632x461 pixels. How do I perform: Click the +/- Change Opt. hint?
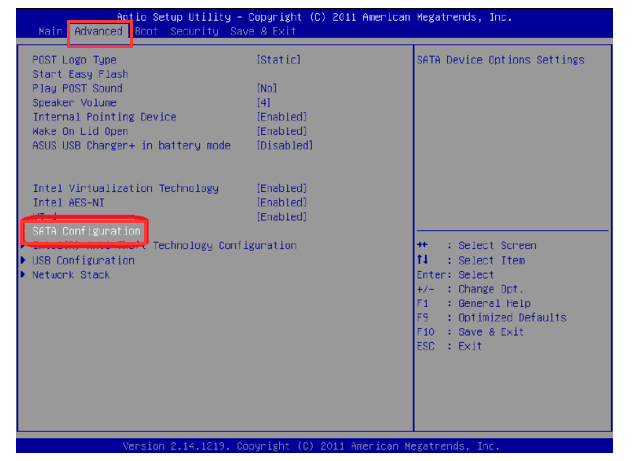click(470, 289)
